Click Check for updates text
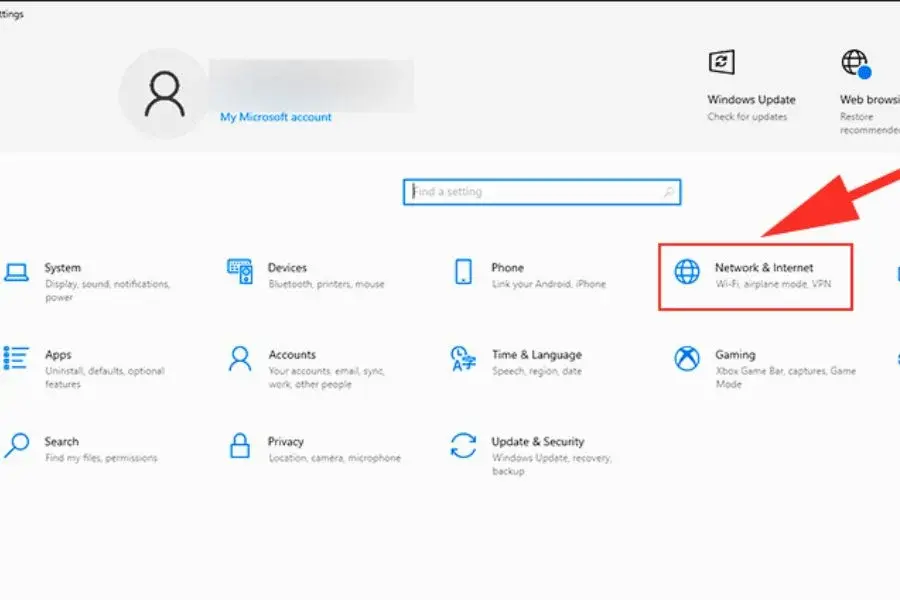 747,117
